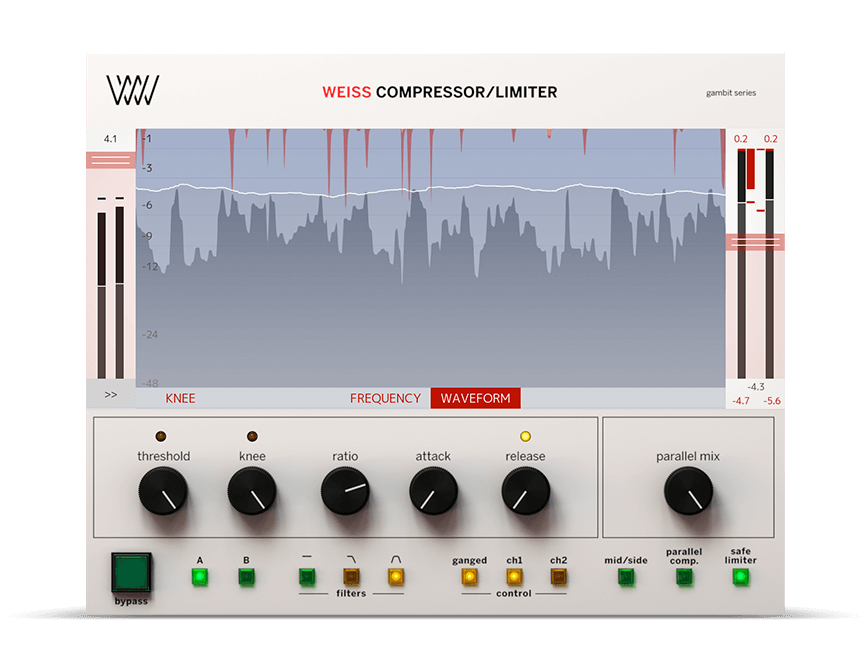Click the -4.7 output level readout
Image resolution: width=865 pixels, height=660 pixels.
[741, 401]
